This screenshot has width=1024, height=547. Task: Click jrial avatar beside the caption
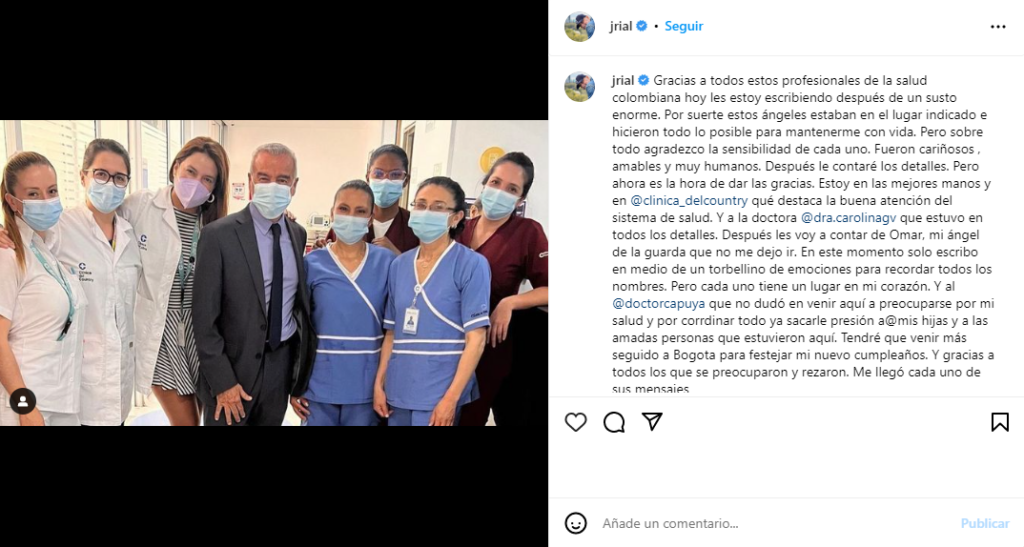click(579, 87)
